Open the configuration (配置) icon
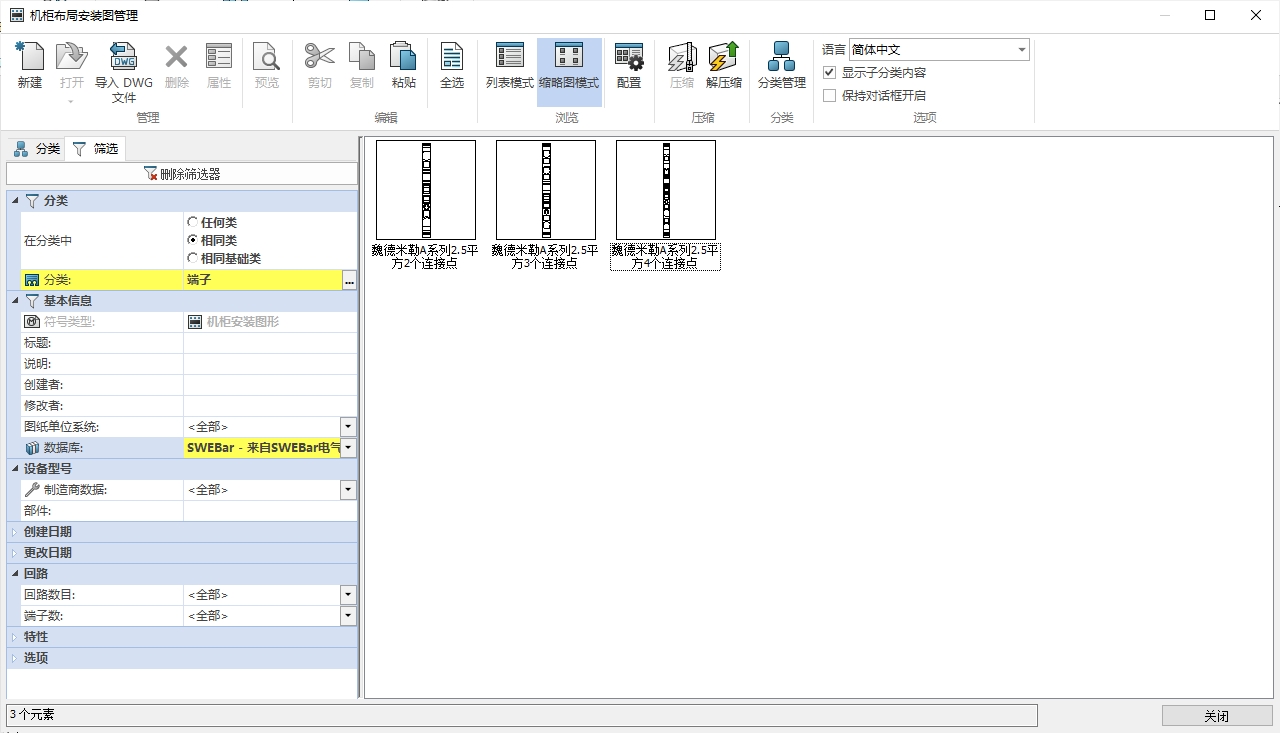1280x733 pixels. pyautogui.click(x=629, y=65)
